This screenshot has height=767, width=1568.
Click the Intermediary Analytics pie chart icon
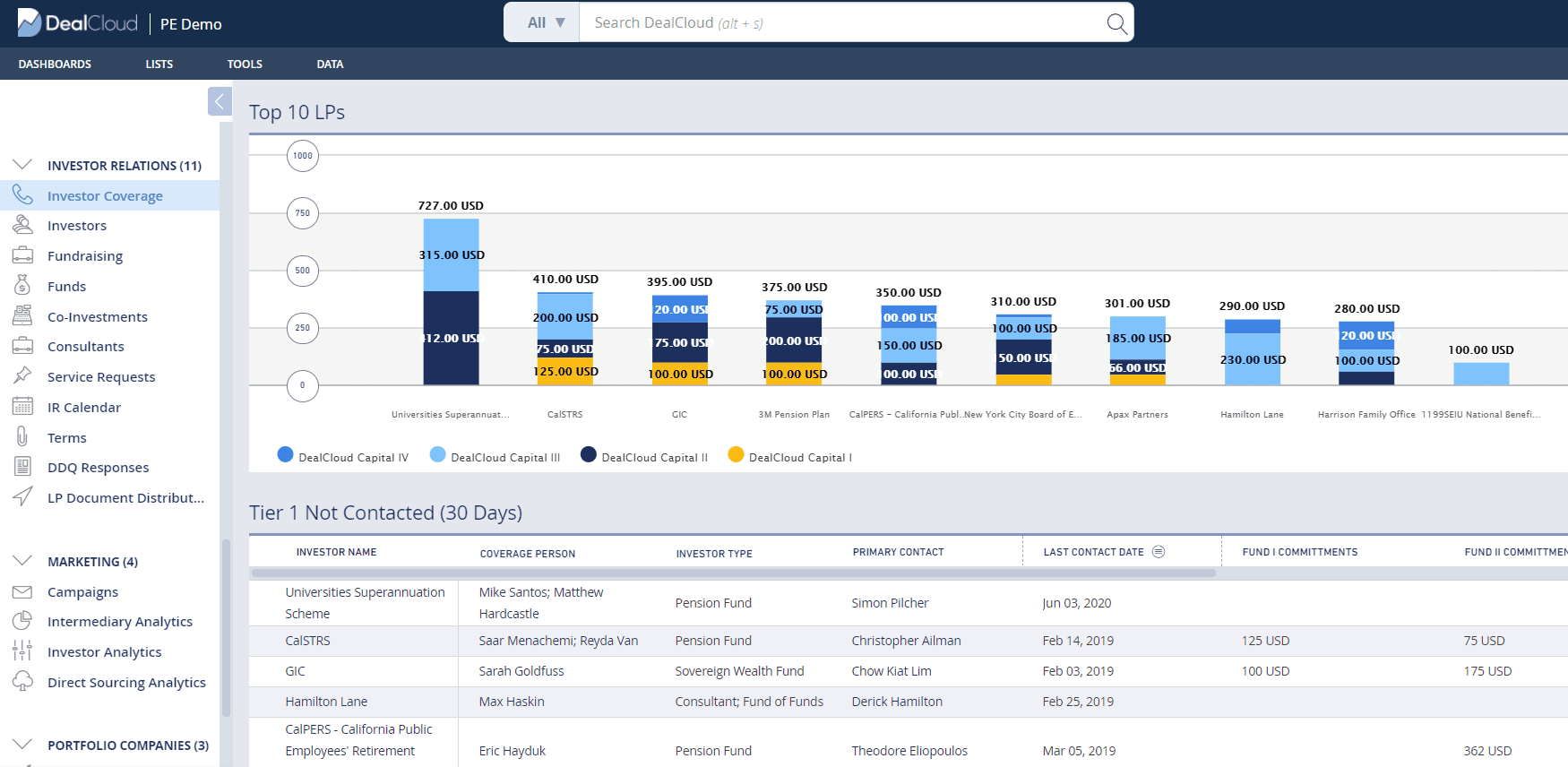(x=22, y=621)
